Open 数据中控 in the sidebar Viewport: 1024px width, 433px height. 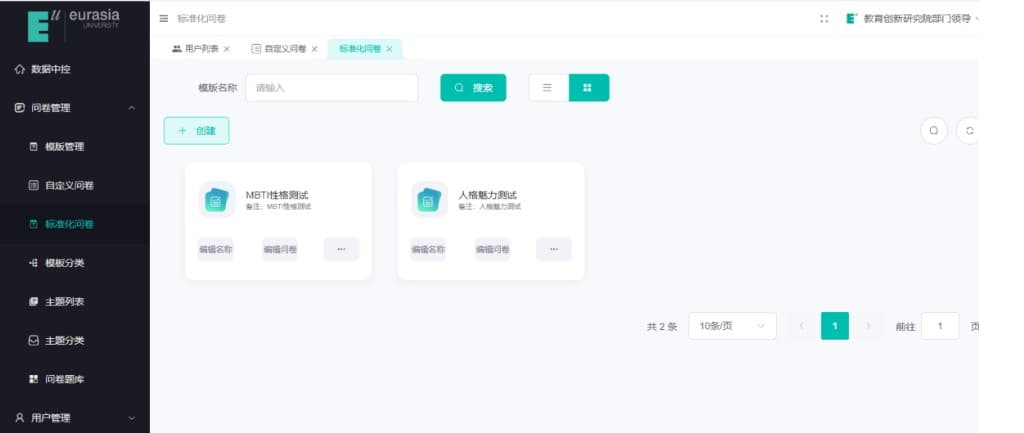pyautogui.click(x=75, y=69)
